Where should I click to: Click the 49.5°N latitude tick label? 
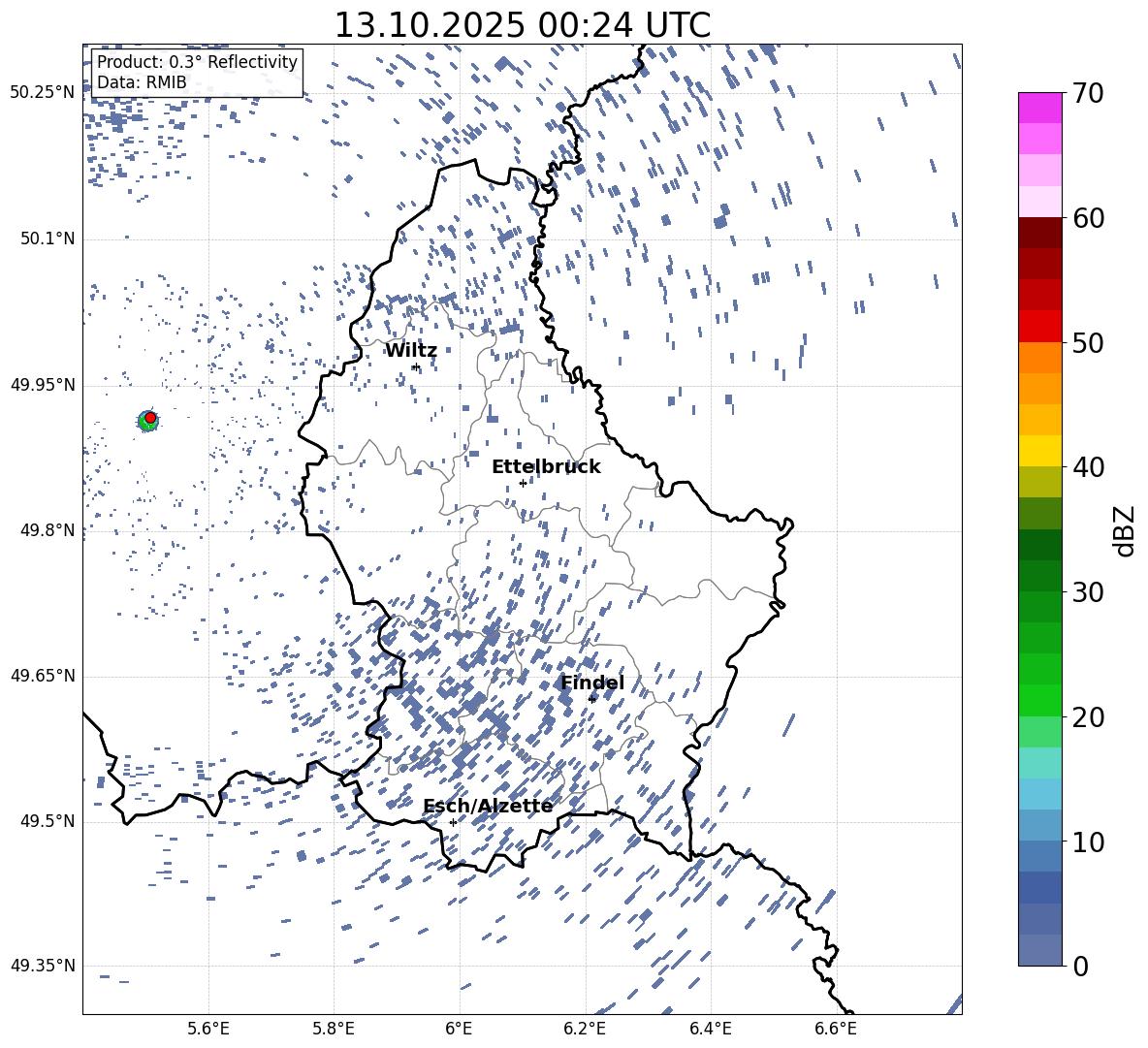[x=47, y=821]
